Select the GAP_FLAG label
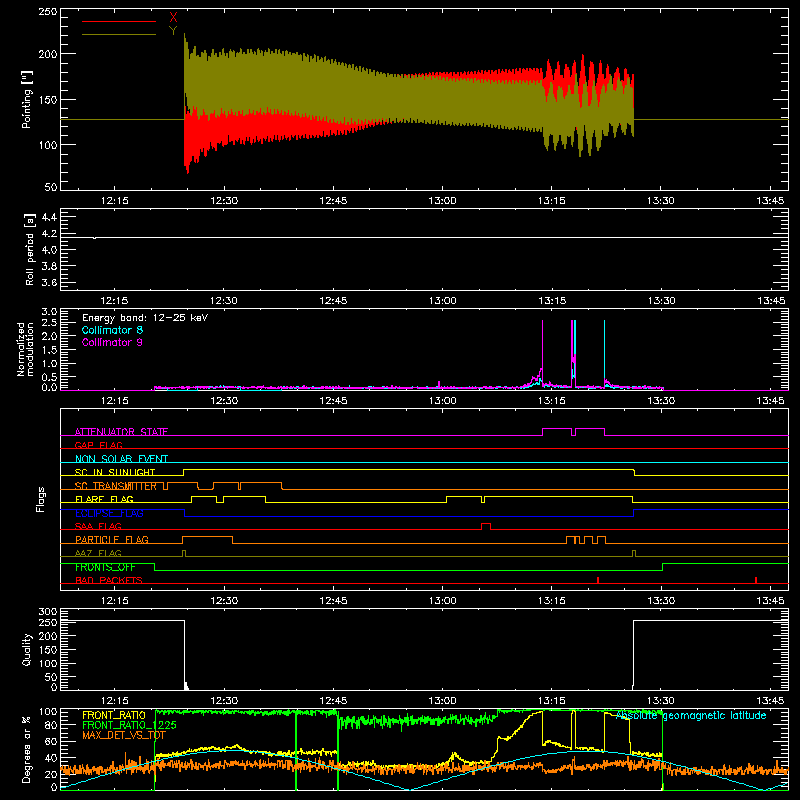Viewport: 800px width, 800px height. click(98, 445)
